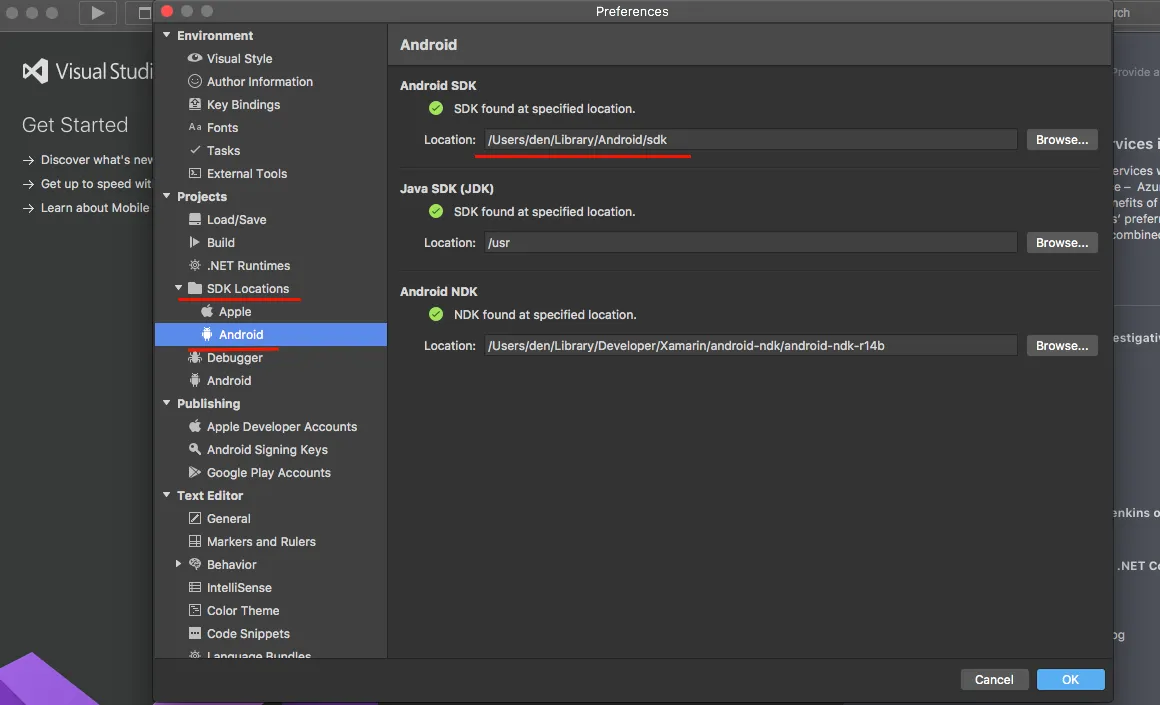Select the Markers and Rulers page
The width and height of the screenshot is (1160, 705).
coord(261,542)
